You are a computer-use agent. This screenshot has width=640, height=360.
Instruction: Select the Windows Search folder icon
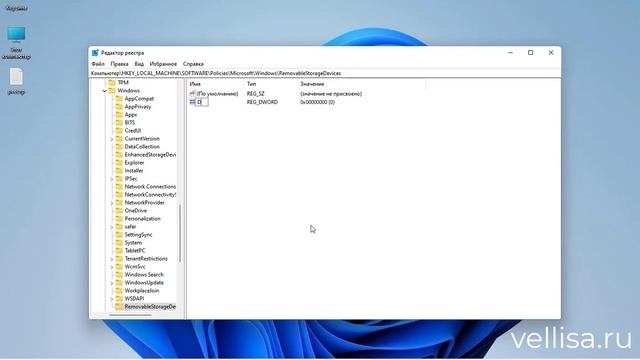pyautogui.click(x=119, y=275)
